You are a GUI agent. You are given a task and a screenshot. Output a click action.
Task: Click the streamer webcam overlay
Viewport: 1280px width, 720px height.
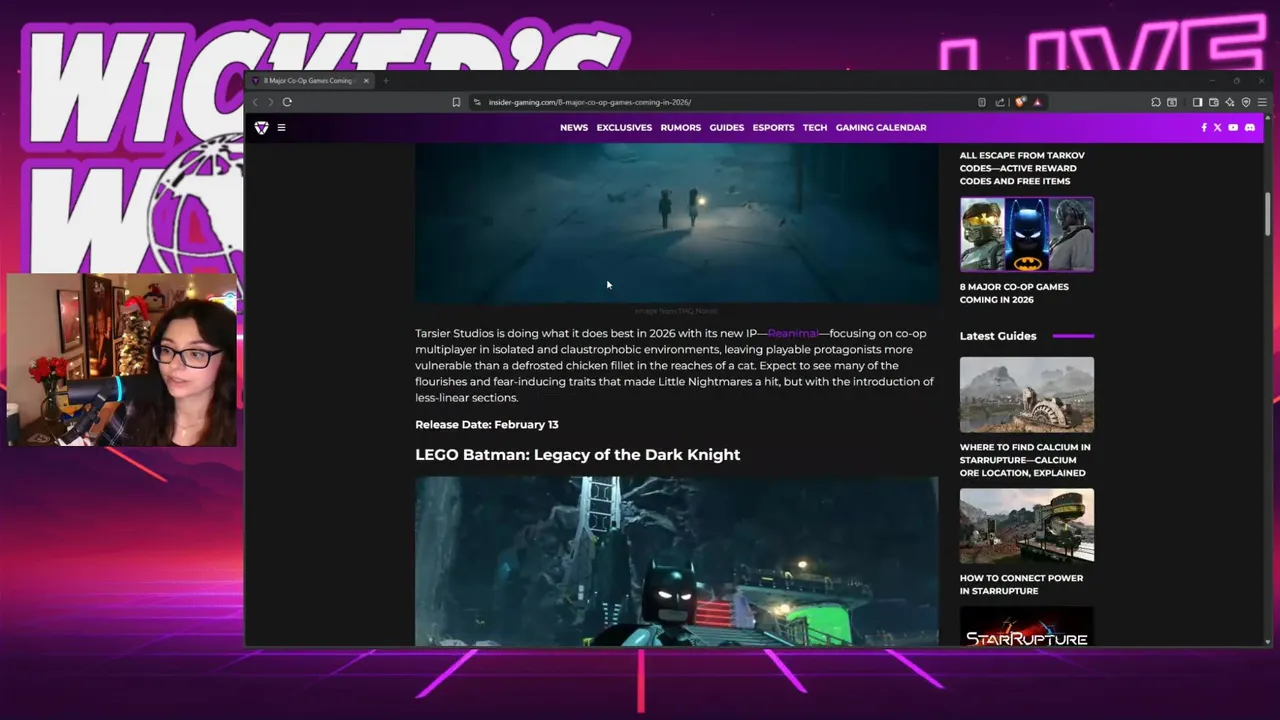[x=122, y=359]
